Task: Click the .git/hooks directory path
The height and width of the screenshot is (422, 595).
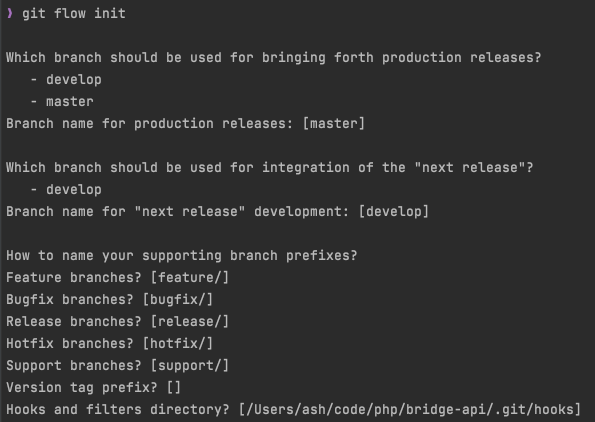Action: pyautogui.click(x=410, y=410)
